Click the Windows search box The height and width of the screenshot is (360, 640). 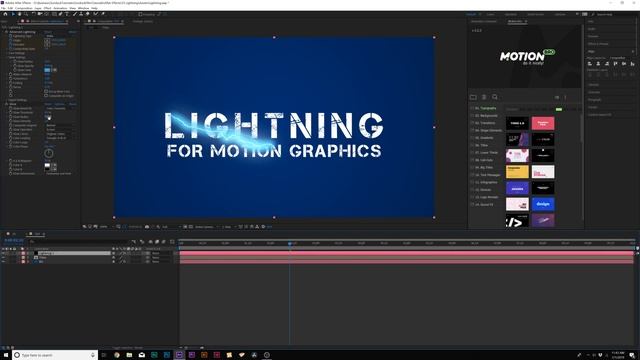click(x=55, y=355)
